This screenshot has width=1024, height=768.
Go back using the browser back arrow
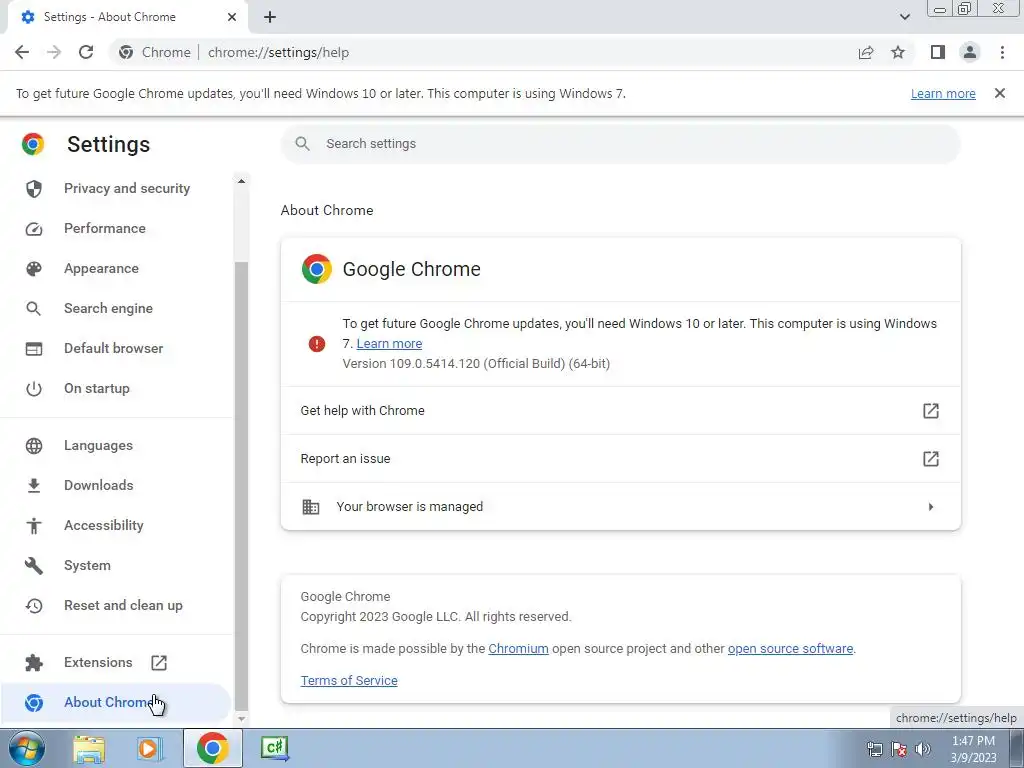[x=22, y=52]
